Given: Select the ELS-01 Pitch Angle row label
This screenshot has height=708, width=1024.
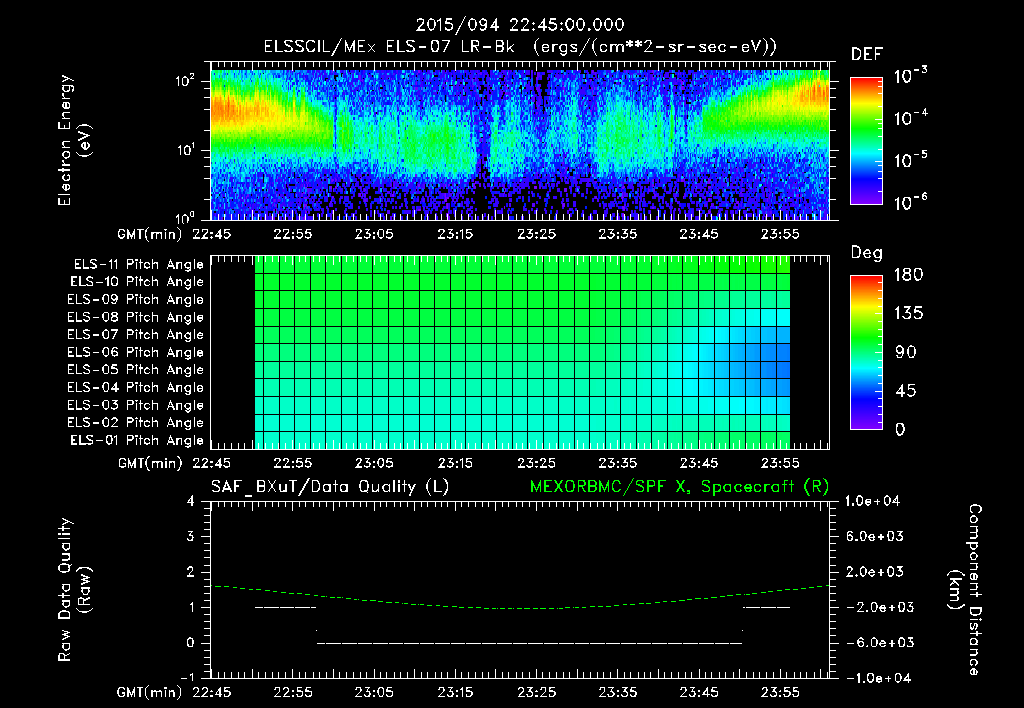Looking at the screenshot, I should (136, 440).
